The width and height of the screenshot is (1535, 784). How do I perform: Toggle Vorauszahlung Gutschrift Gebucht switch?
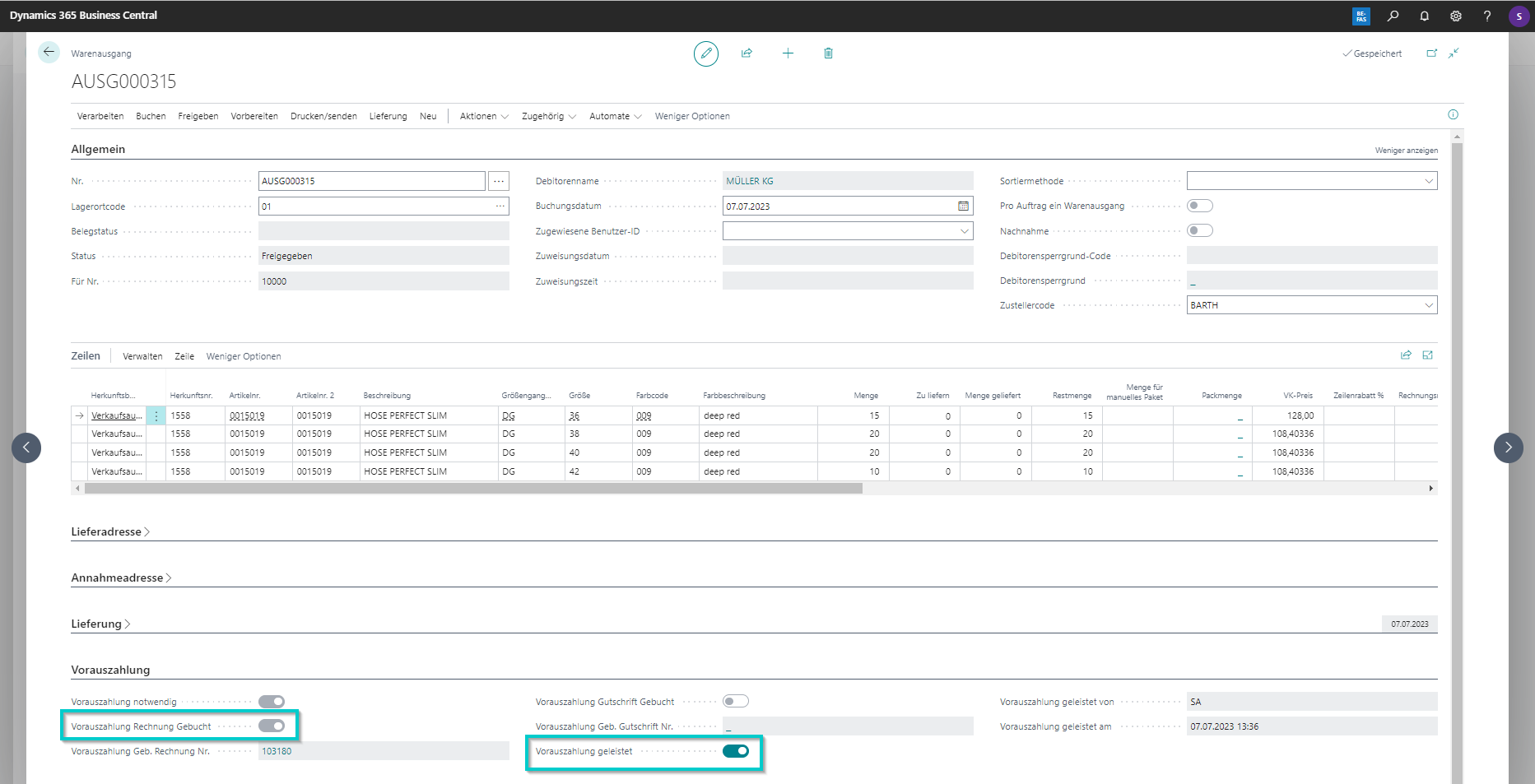tap(735, 702)
